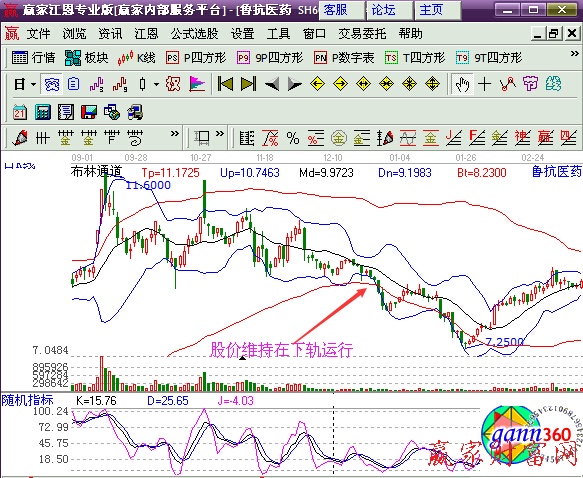
Task: Click the flag chart icon
Action: click(x=197, y=84)
